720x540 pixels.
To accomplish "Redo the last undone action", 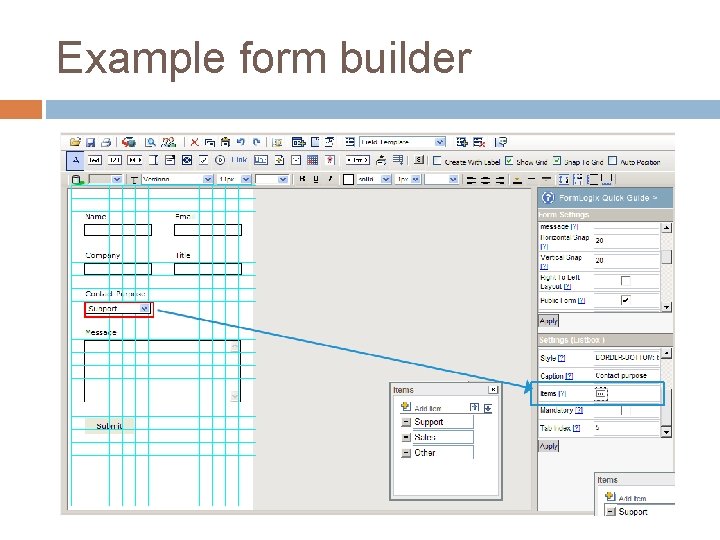I will point(257,142).
